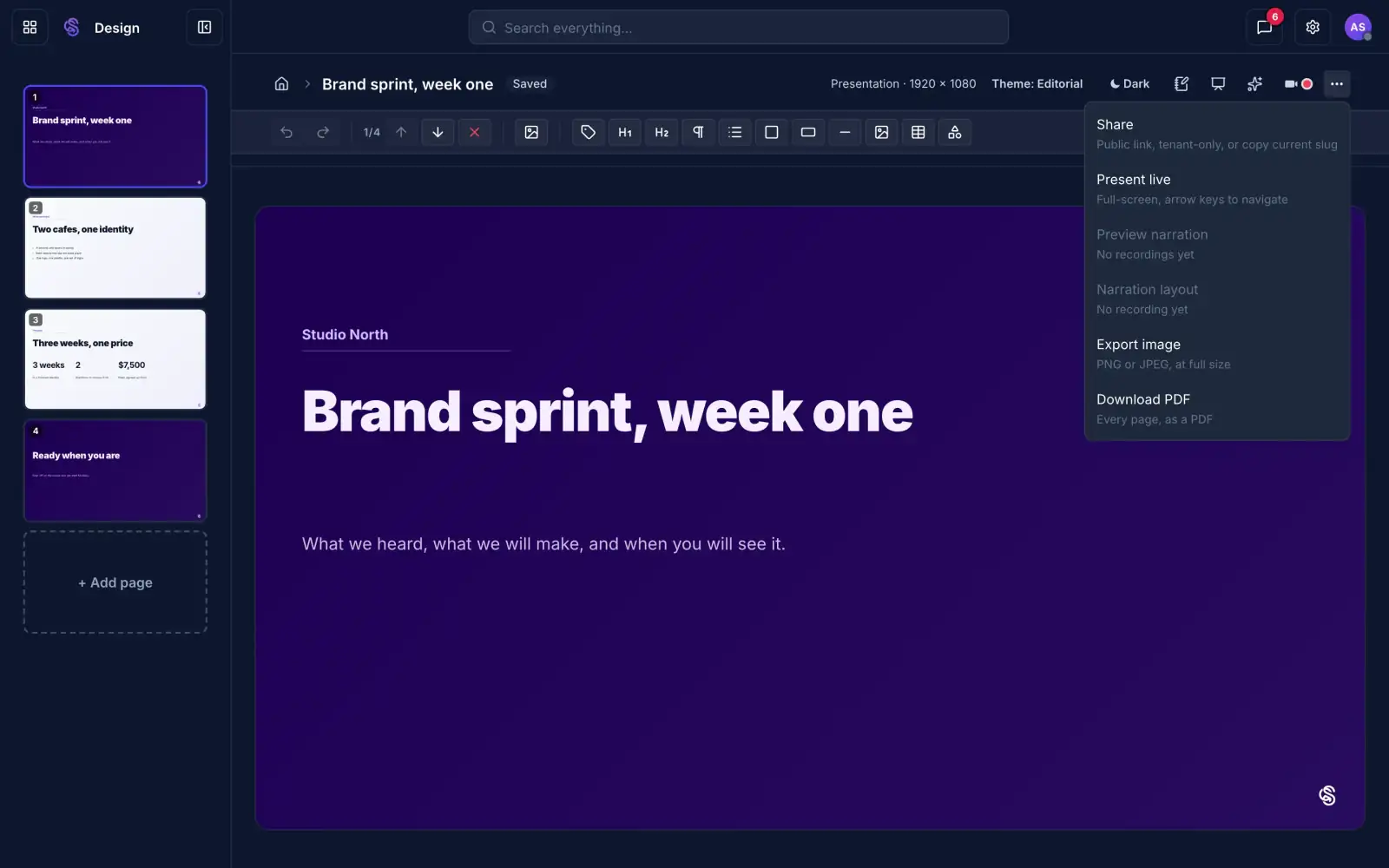Viewport: 1389px width, 868px height.
Task: Open AI sparkle assistant
Action: (x=1254, y=84)
